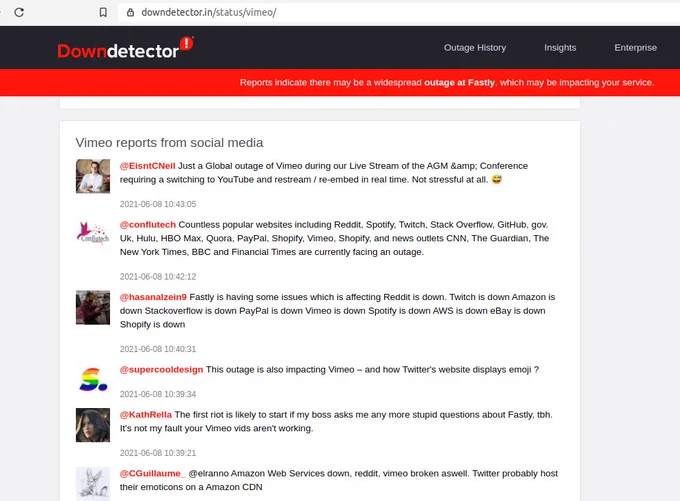Image resolution: width=680 pixels, height=501 pixels.
Task: Click the rainbow S supercooldesign avatar
Action: click(x=93, y=380)
